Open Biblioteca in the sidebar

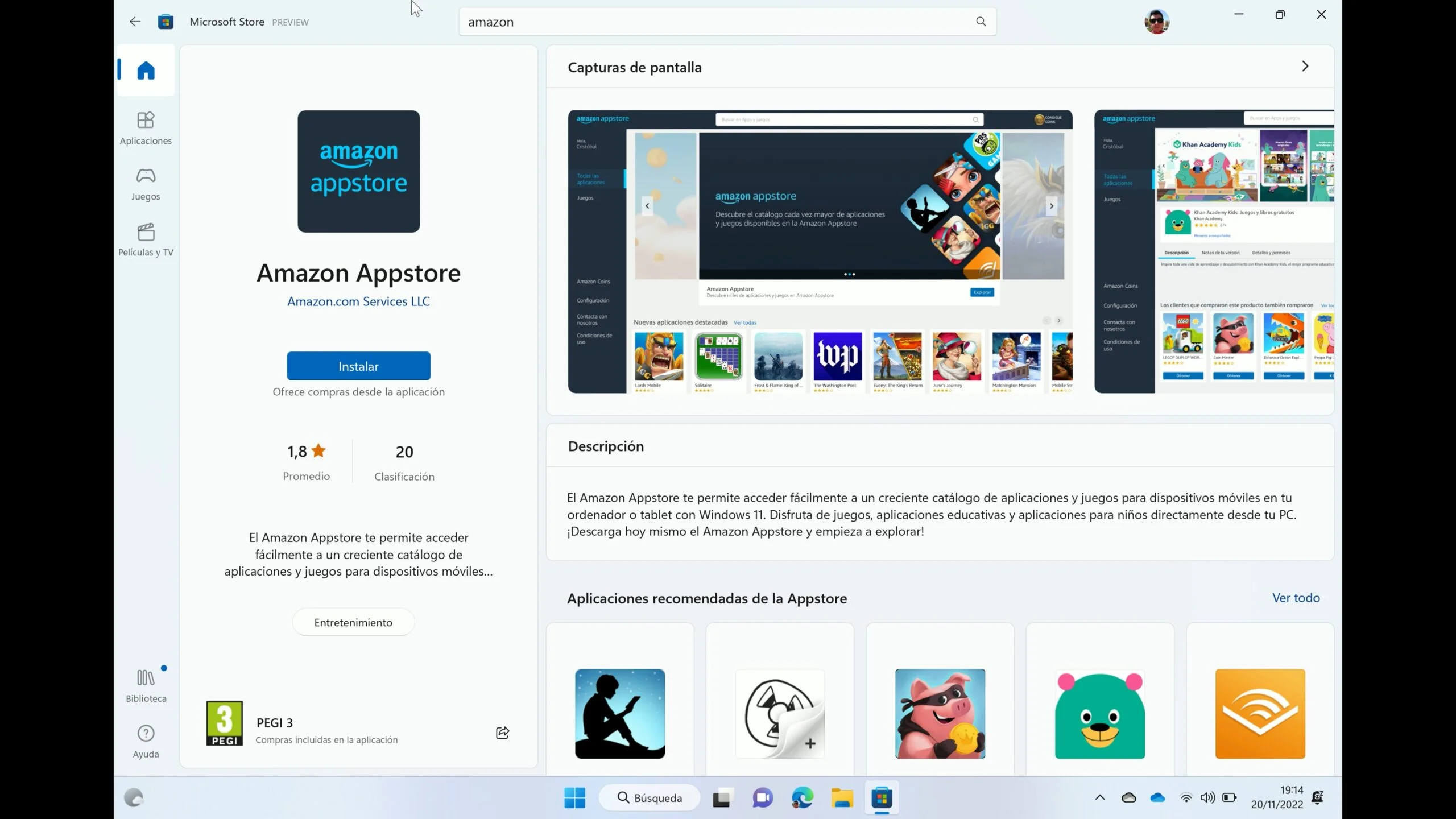click(x=146, y=686)
